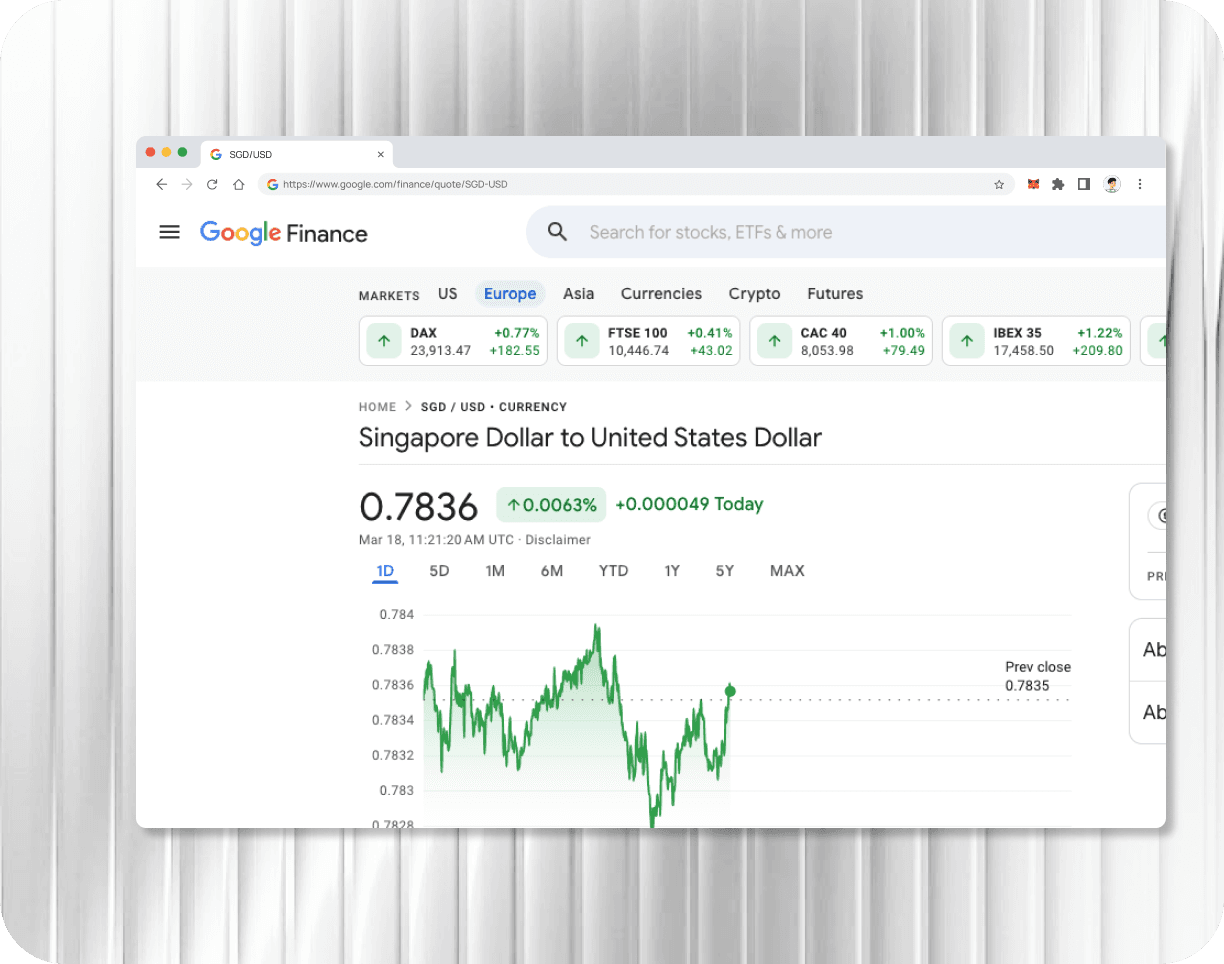The width and height of the screenshot is (1224, 964).
Task: Open the Disclaimer link
Action: coord(558,540)
